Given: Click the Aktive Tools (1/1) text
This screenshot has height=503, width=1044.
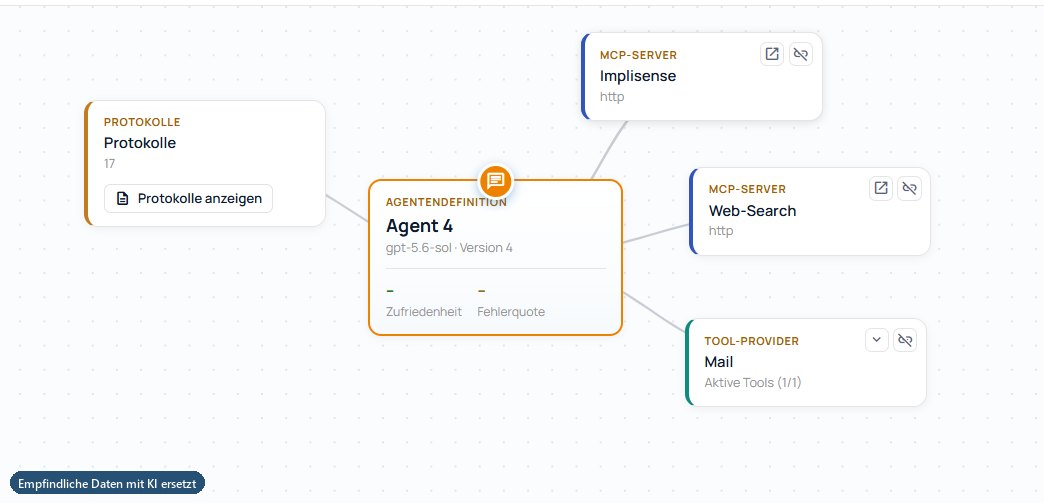Looking at the screenshot, I should (x=753, y=383).
